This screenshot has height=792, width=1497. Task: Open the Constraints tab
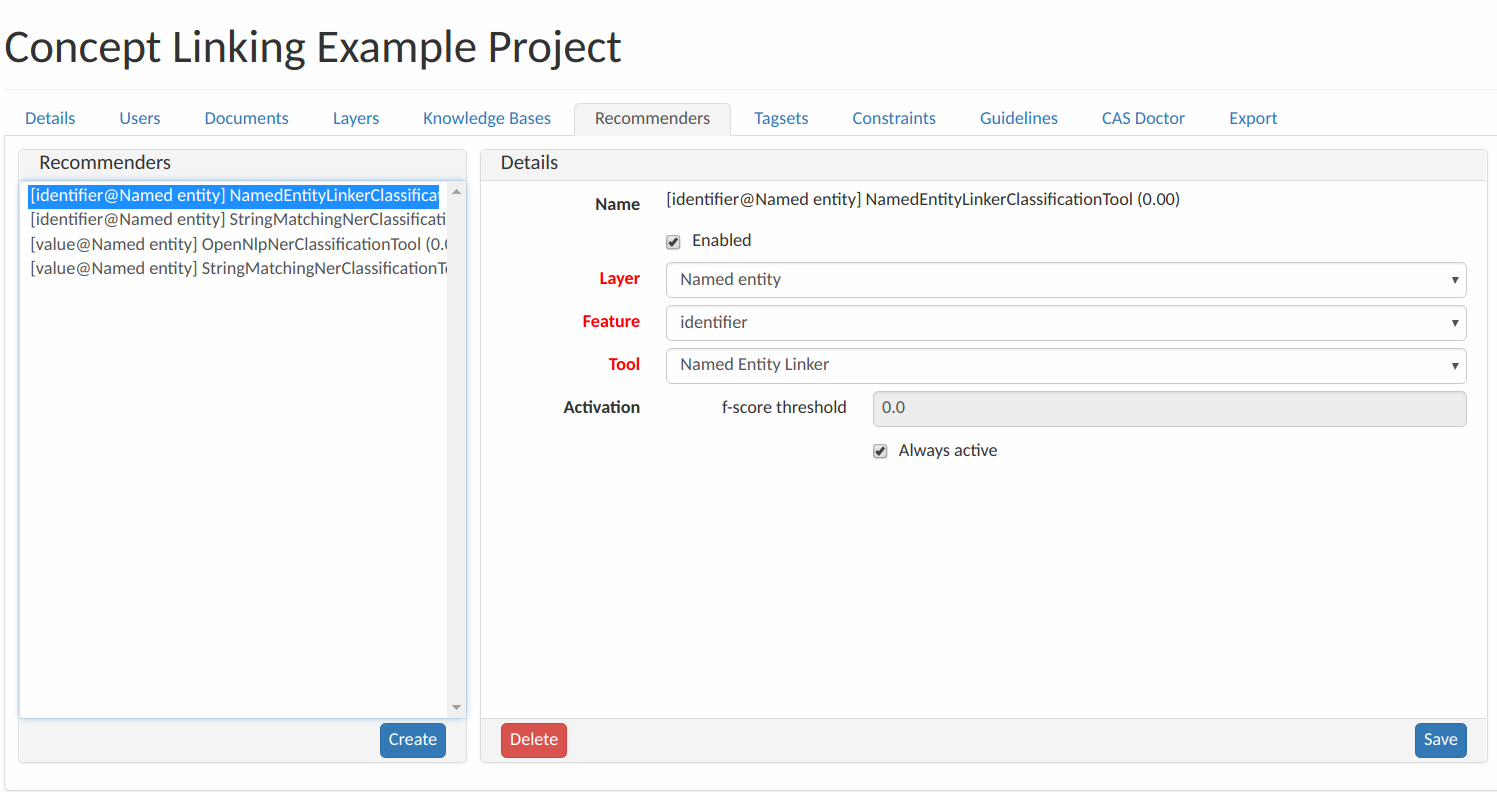(894, 118)
